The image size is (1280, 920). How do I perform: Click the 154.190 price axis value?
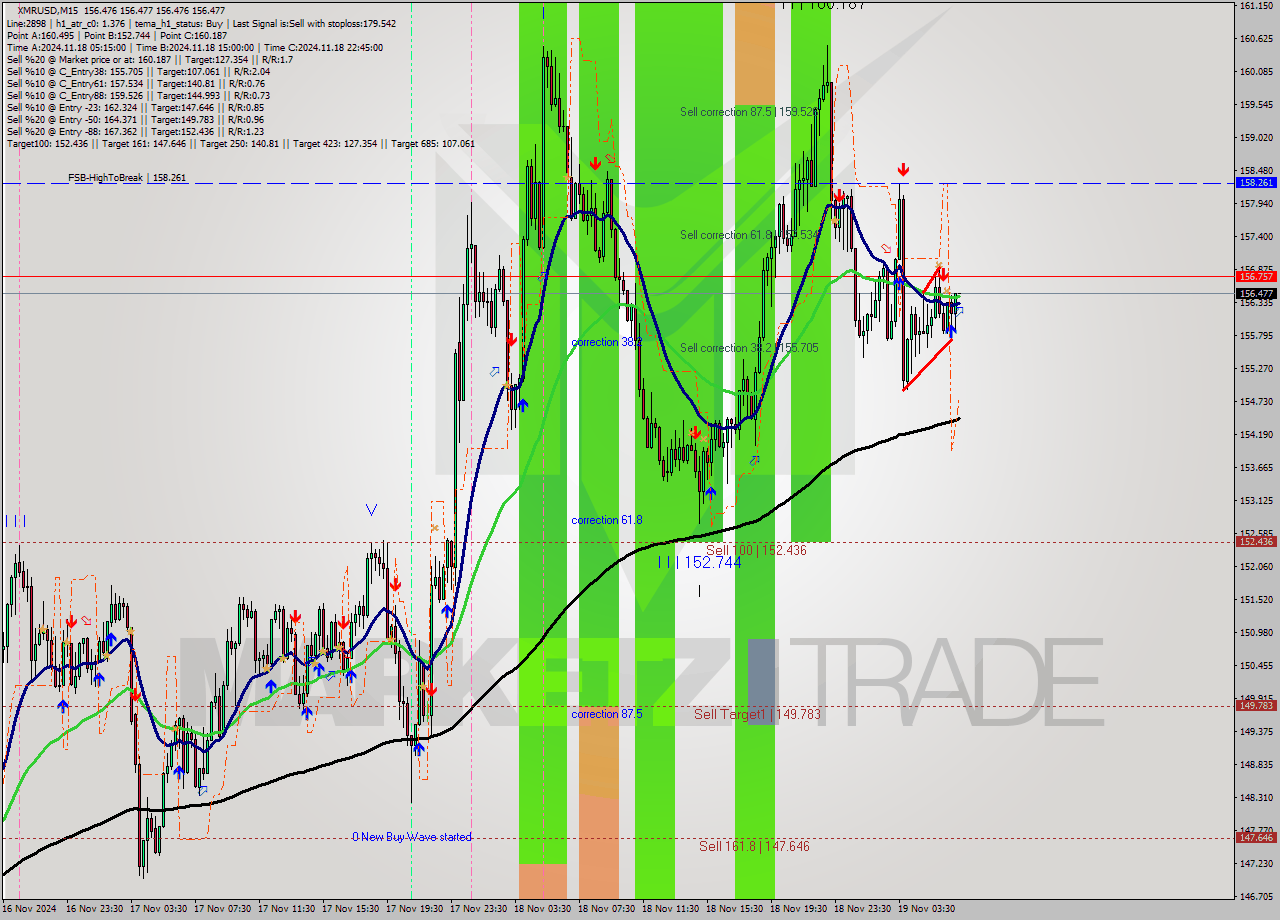click(x=1256, y=435)
